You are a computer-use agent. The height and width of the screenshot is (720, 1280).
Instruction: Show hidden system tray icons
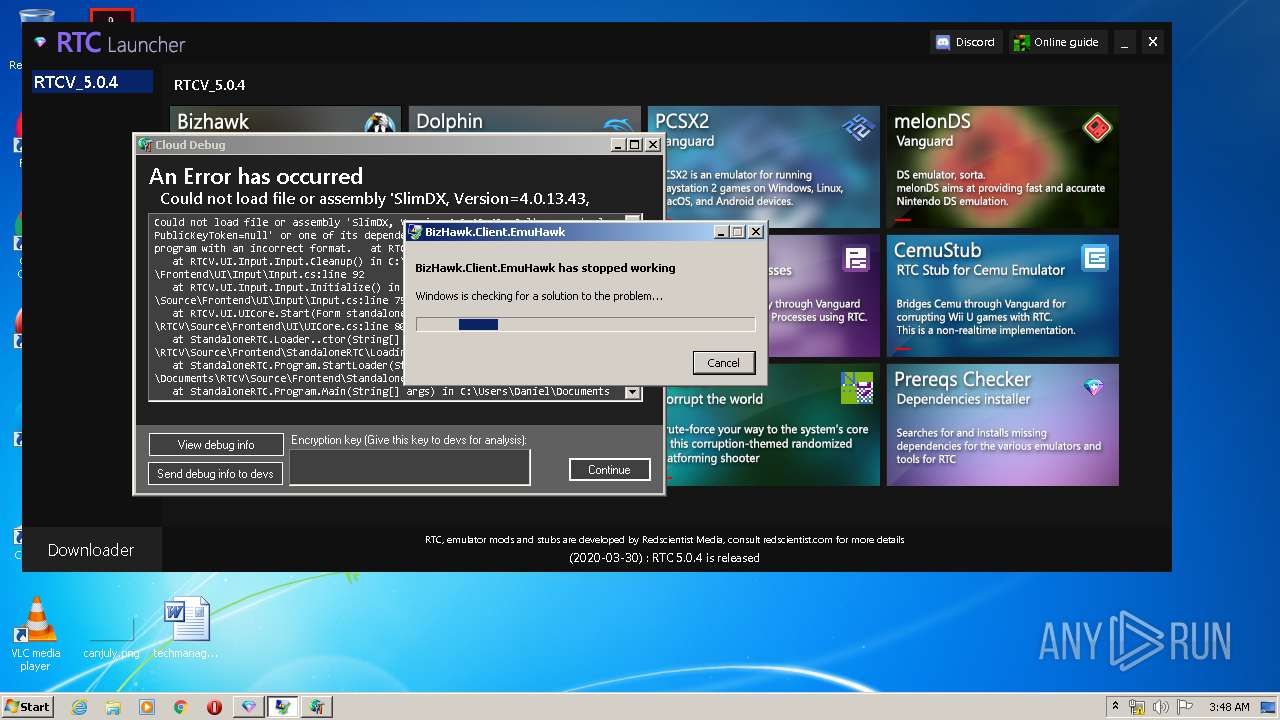(x=1116, y=706)
